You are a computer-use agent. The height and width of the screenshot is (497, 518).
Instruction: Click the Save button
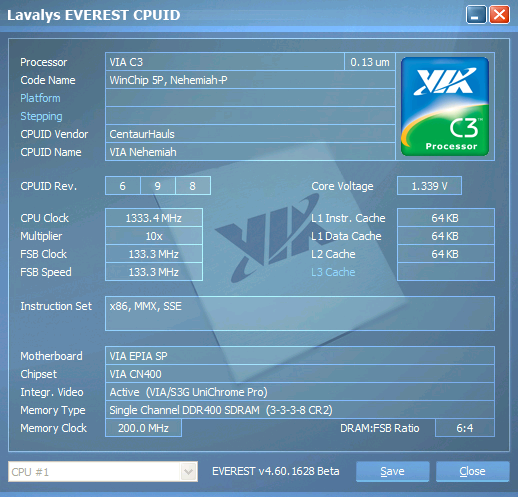pyautogui.click(x=392, y=471)
